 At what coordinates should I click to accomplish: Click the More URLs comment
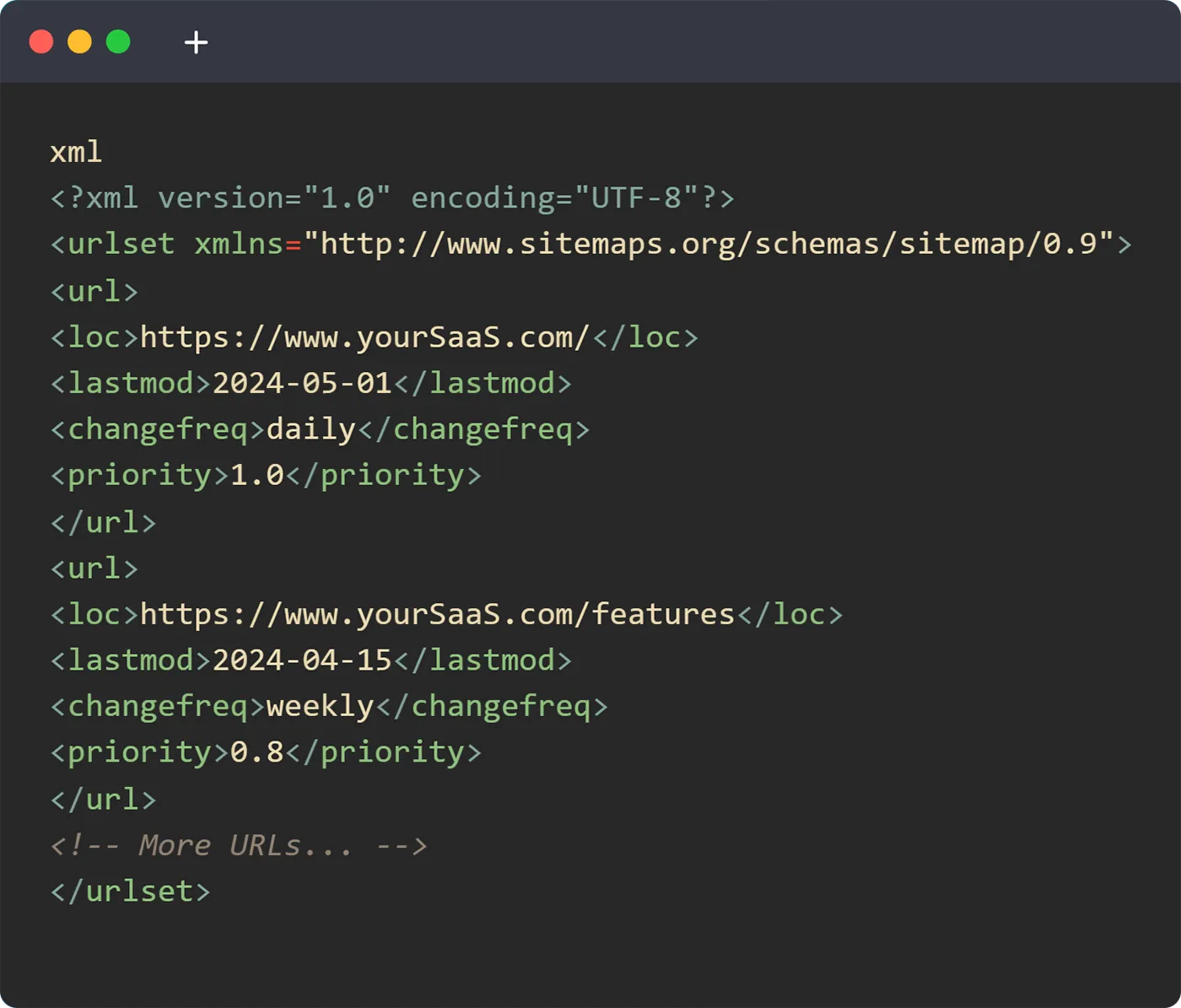click(239, 844)
